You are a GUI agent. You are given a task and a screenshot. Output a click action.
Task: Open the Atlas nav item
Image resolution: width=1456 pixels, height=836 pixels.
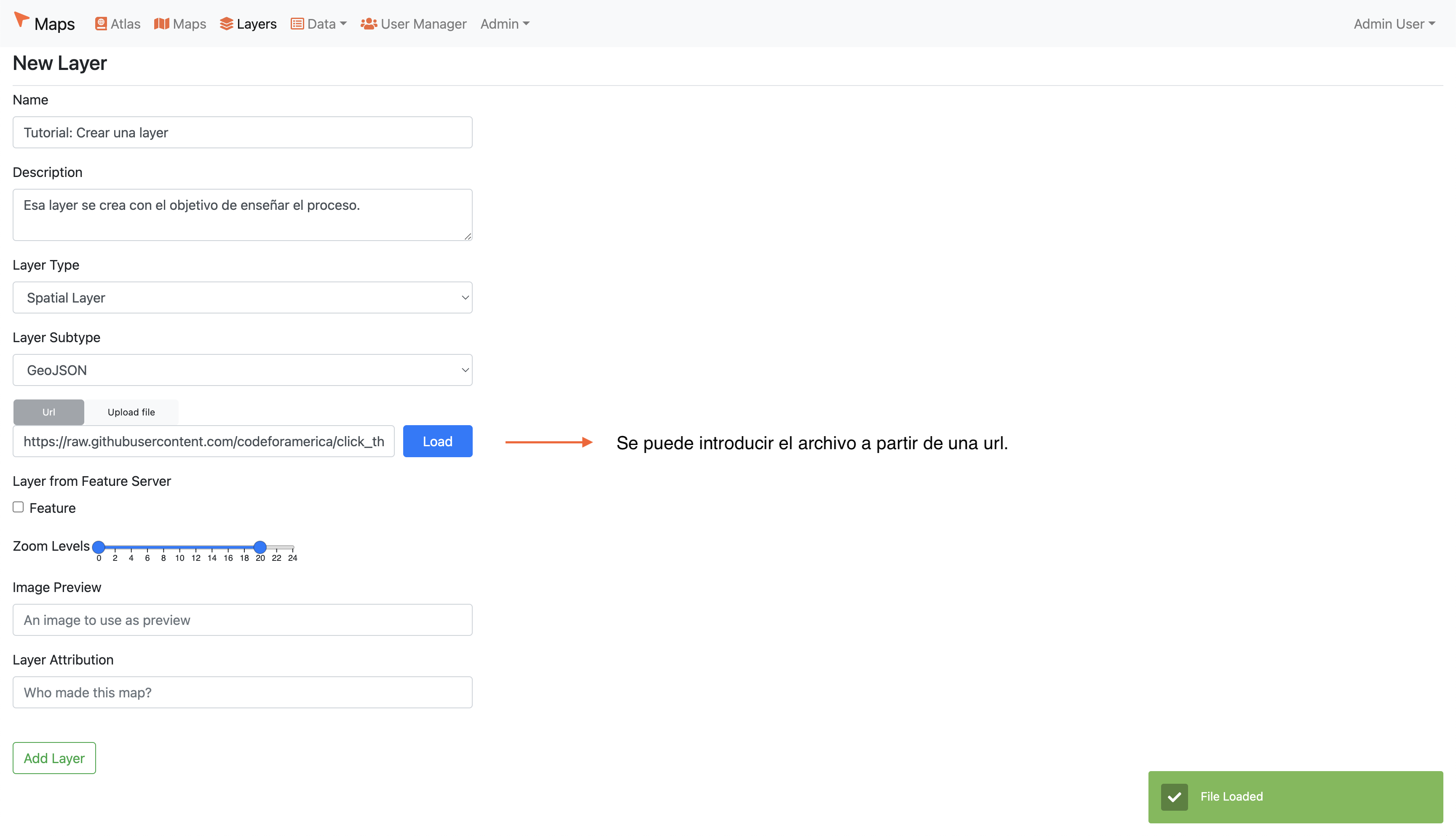coord(118,24)
